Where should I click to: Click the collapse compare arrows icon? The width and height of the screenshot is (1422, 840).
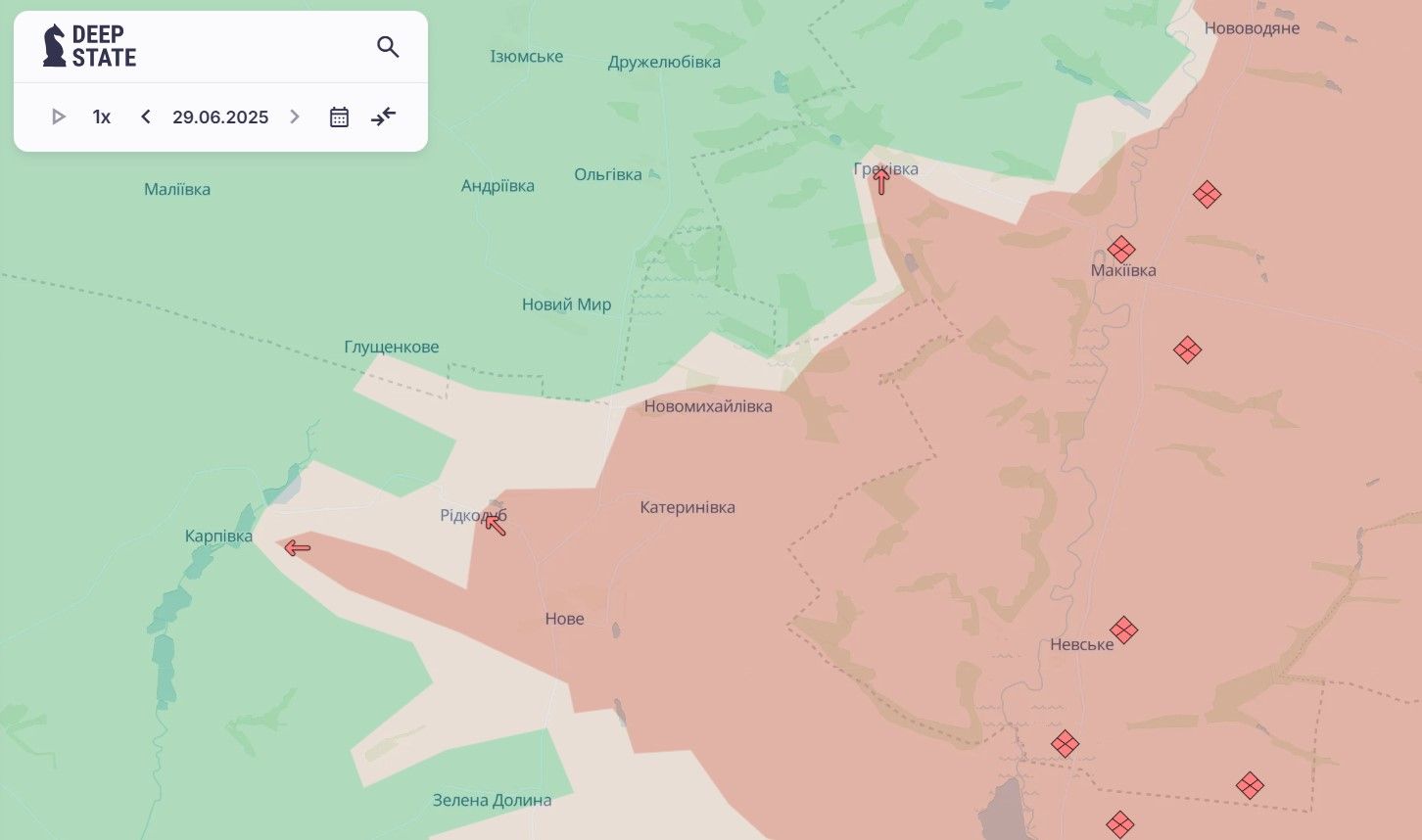pyautogui.click(x=383, y=117)
